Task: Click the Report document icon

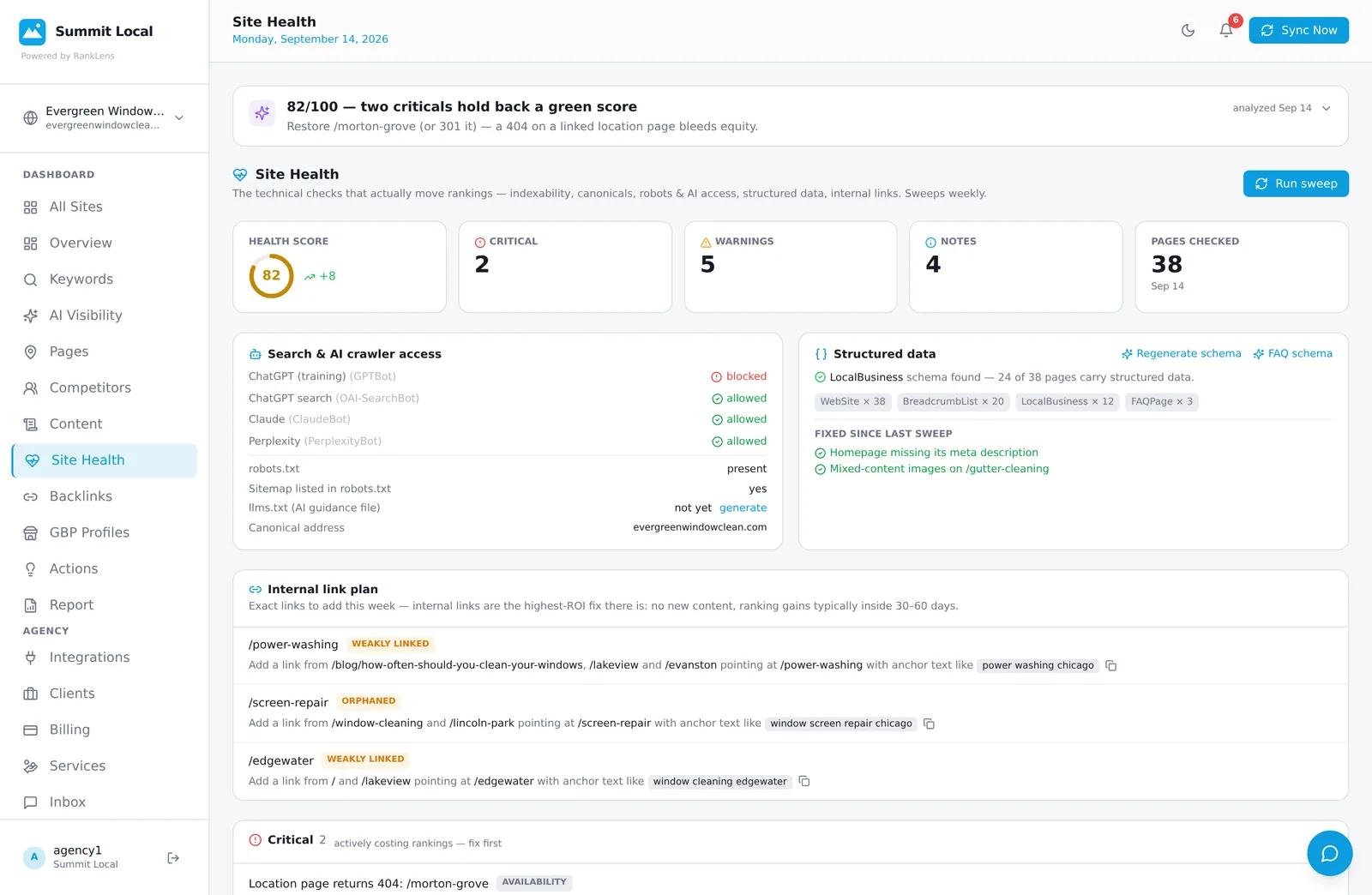Action: (x=31, y=605)
